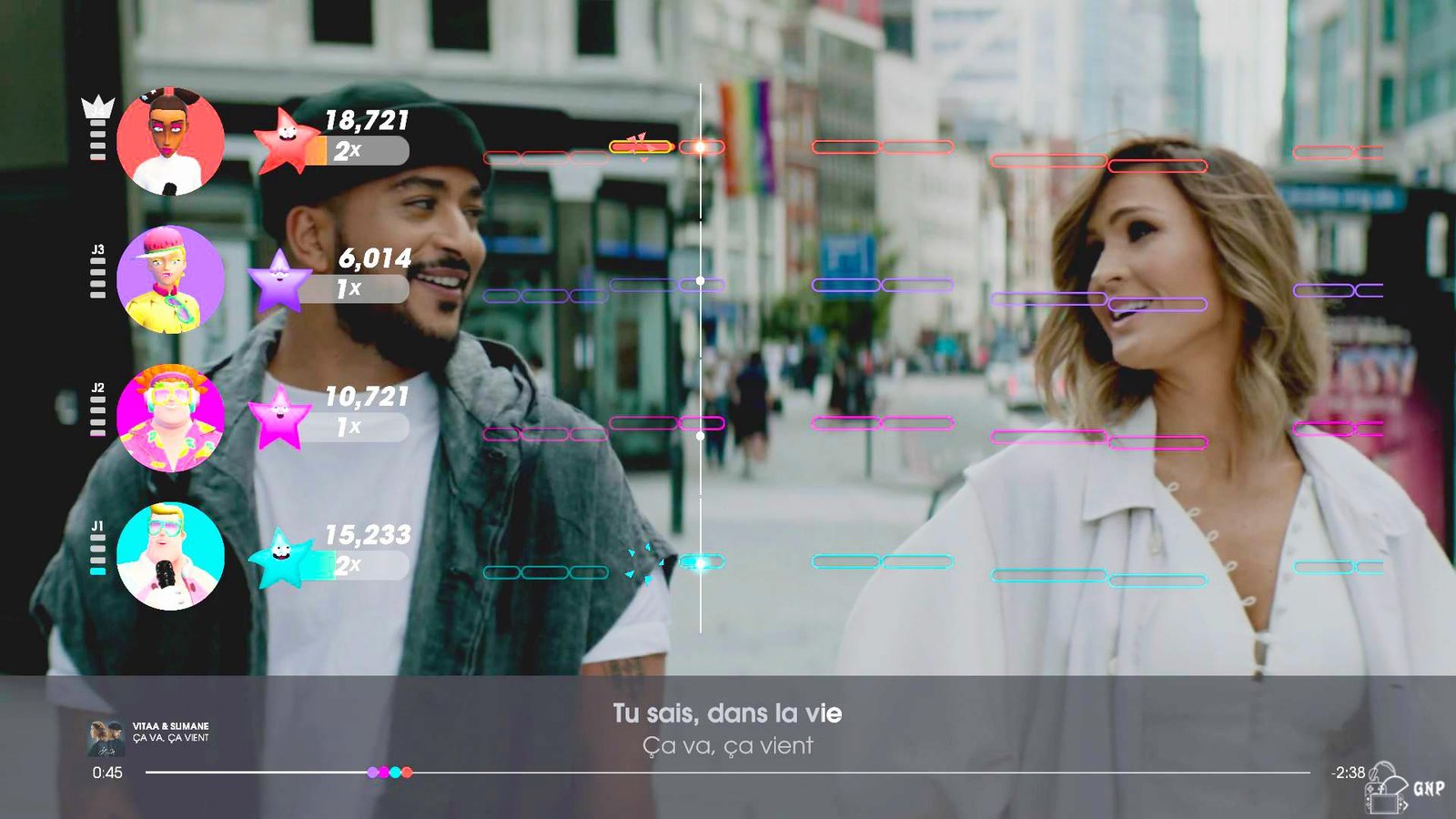Image resolution: width=1456 pixels, height=819 pixels.
Task: Click the 2x multiplier under score 18,721
Action: (x=348, y=151)
